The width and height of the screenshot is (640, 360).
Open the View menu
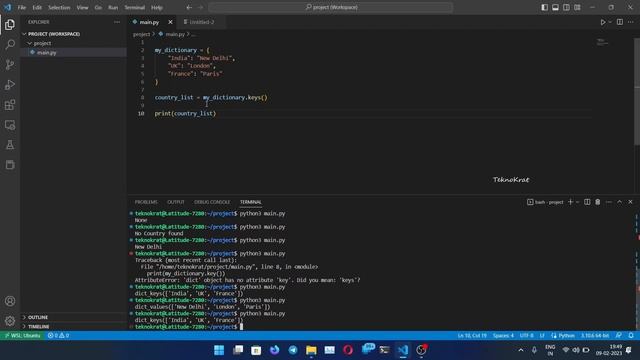tap(82, 7)
